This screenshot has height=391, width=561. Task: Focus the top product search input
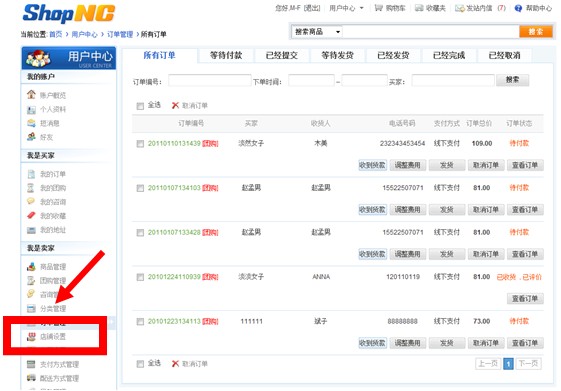[x=431, y=32]
